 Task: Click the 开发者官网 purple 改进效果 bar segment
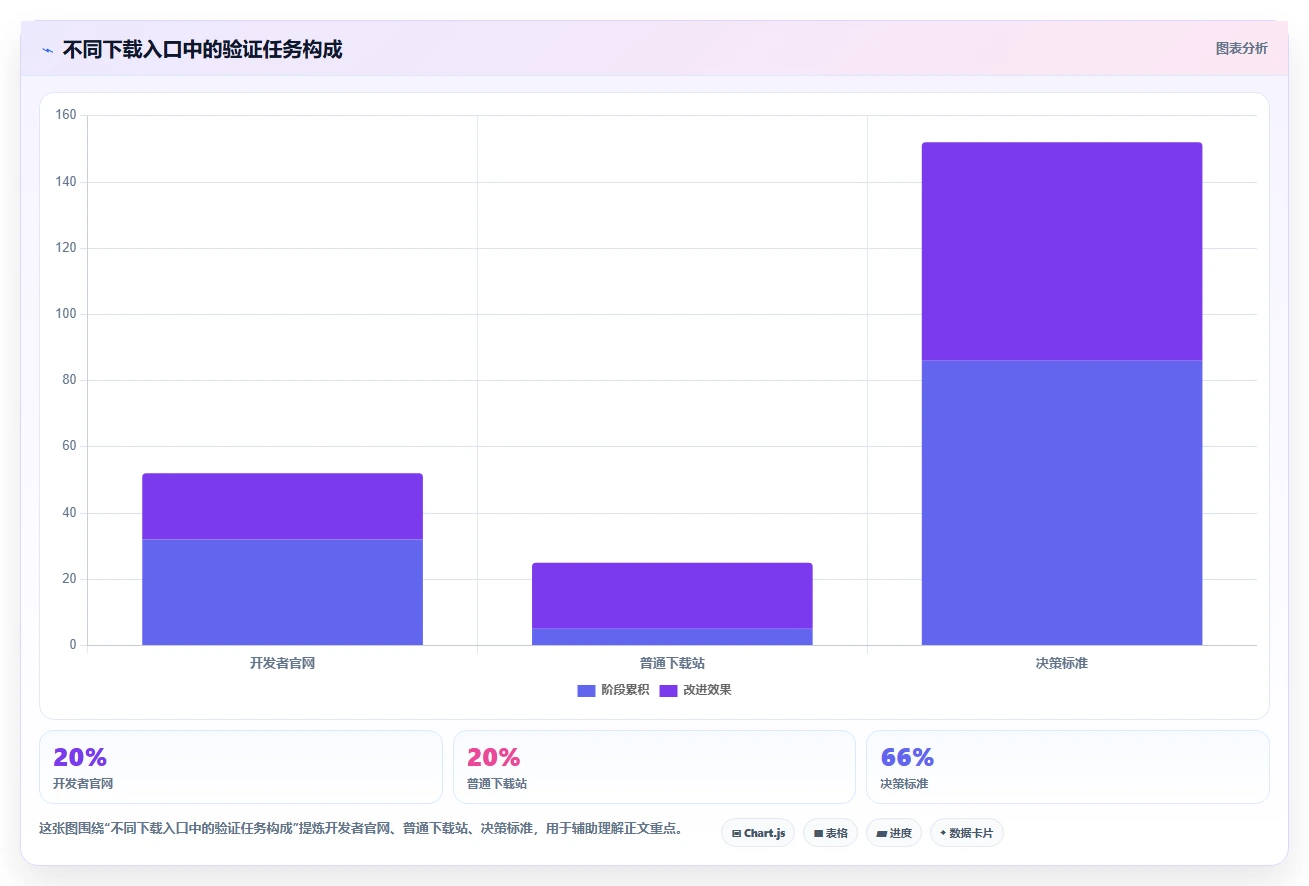click(282, 506)
